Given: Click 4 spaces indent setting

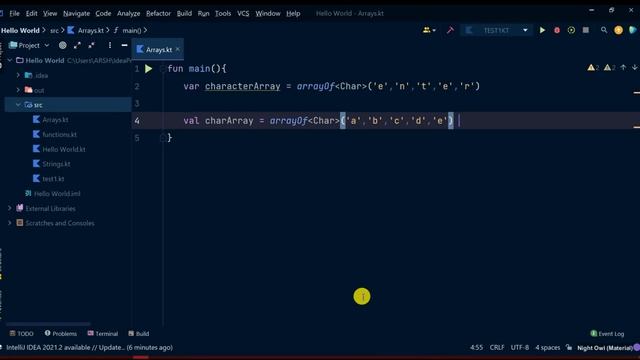Looking at the screenshot, I should (547, 347).
